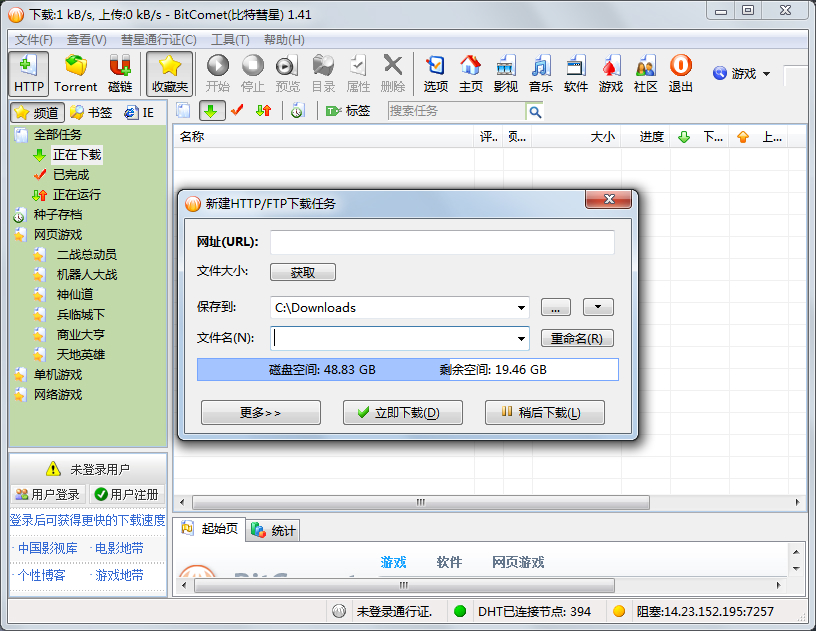The image size is (816, 631).
Task: Toggle the completed-tasks red check filter
Action: (x=237, y=110)
